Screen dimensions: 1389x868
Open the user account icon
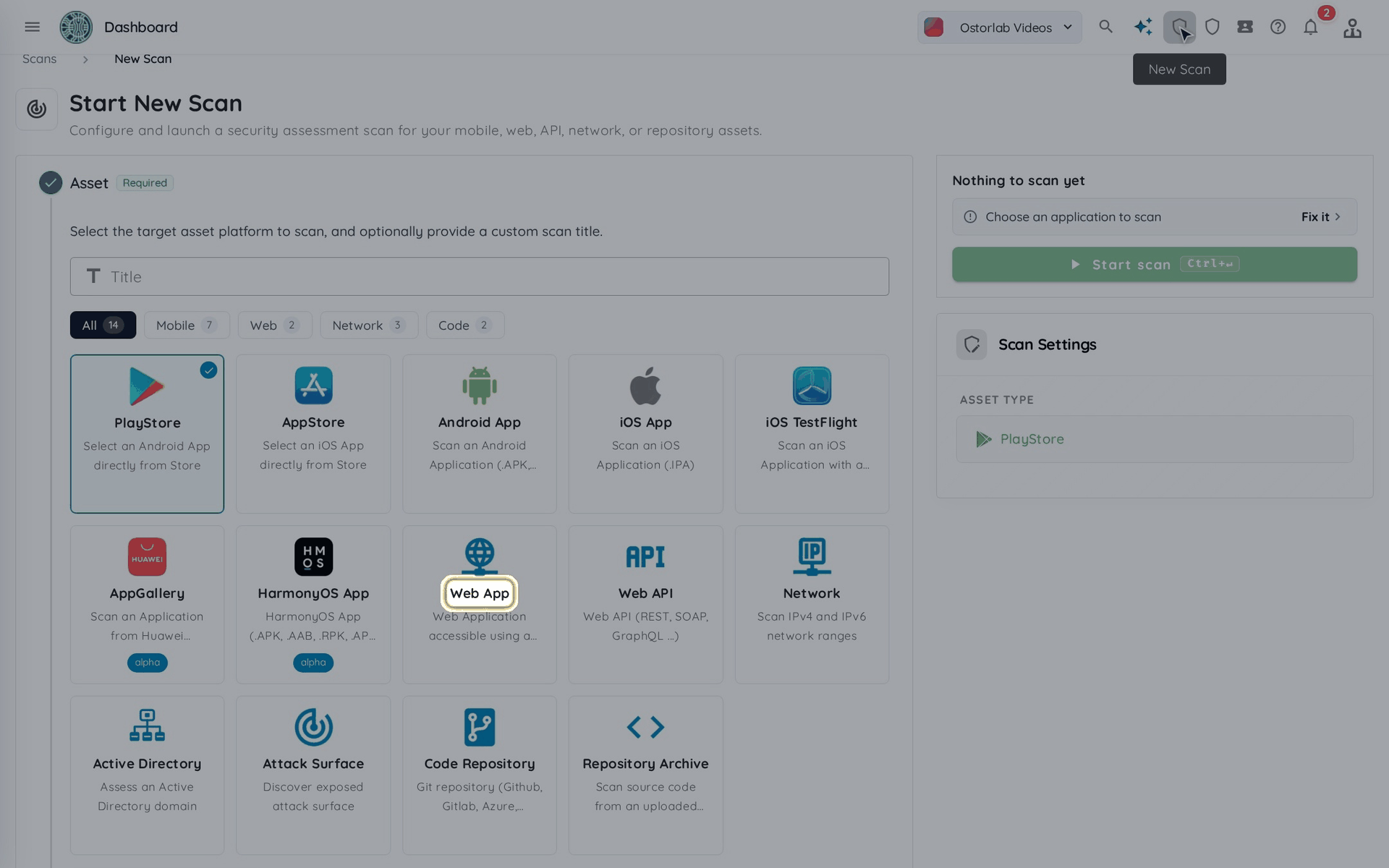click(1352, 27)
